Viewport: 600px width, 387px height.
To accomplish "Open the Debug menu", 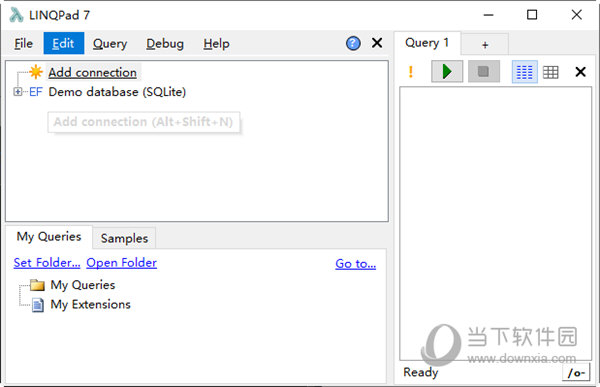I will [x=165, y=44].
